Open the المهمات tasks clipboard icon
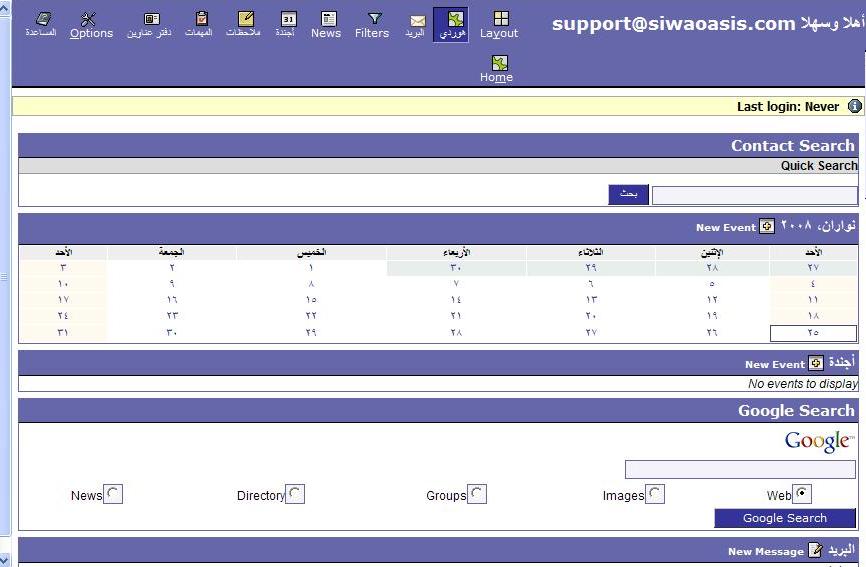Screen dimensions: 866x567 201,20
